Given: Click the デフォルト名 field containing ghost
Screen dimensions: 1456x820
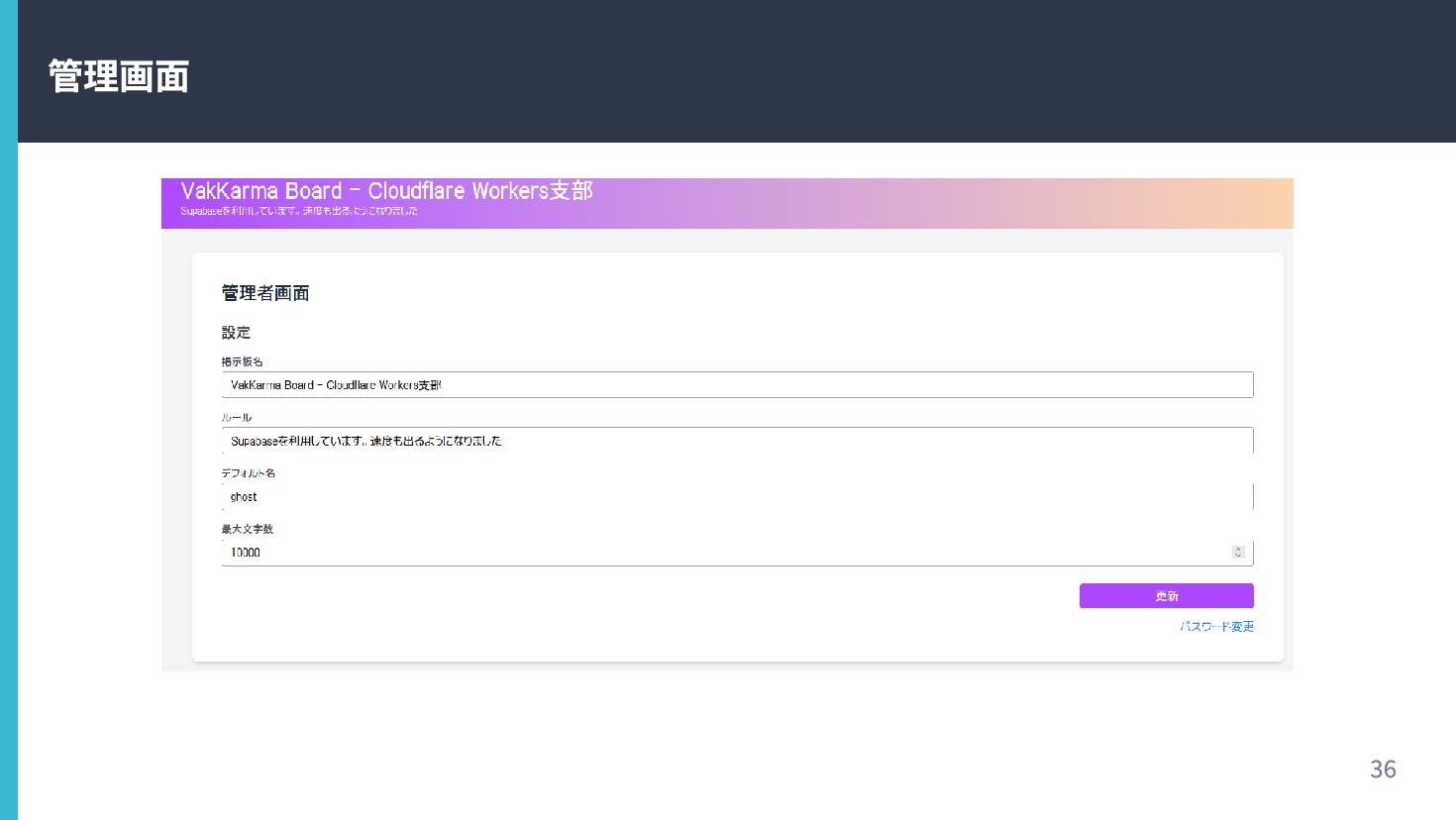Looking at the screenshot, I should point(737,497).
